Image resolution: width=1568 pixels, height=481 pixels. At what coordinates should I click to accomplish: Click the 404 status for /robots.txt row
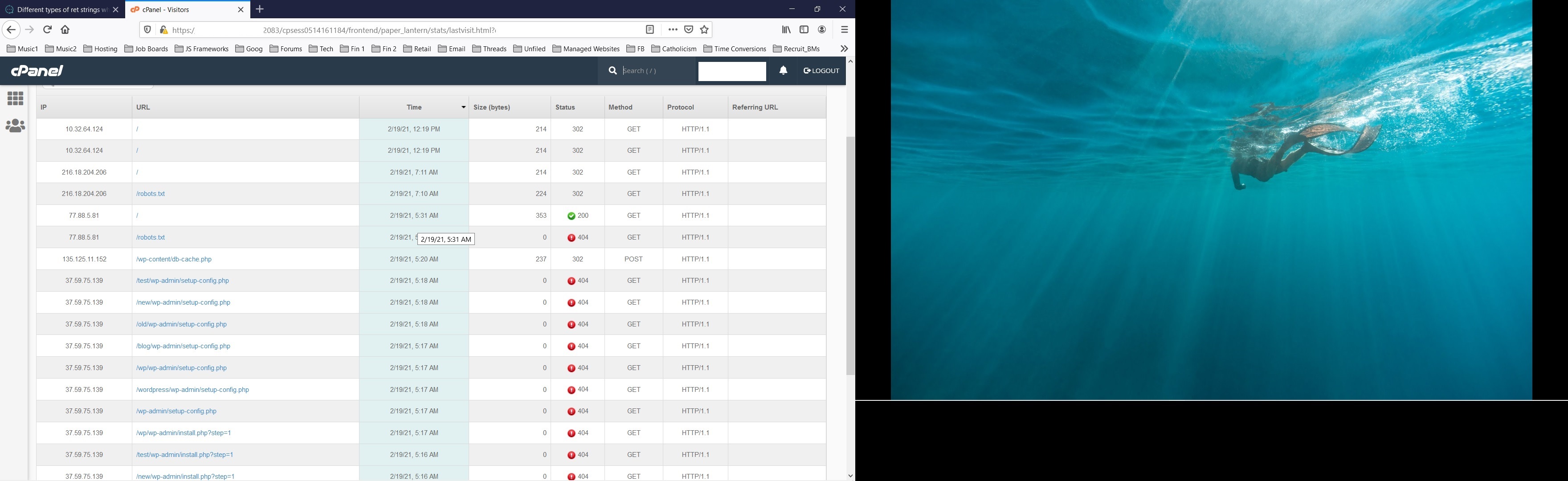point(578,237)
